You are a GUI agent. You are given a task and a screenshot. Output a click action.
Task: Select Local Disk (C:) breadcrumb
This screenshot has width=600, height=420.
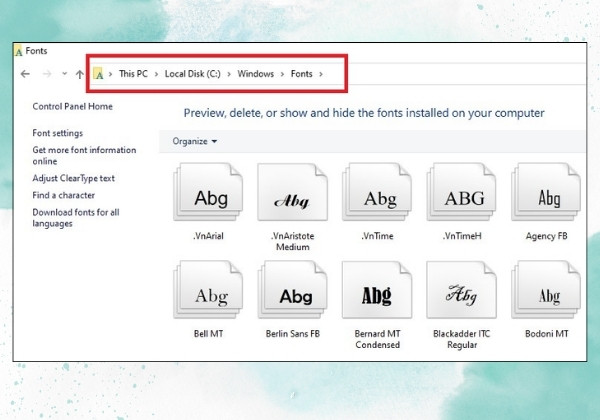192,74
